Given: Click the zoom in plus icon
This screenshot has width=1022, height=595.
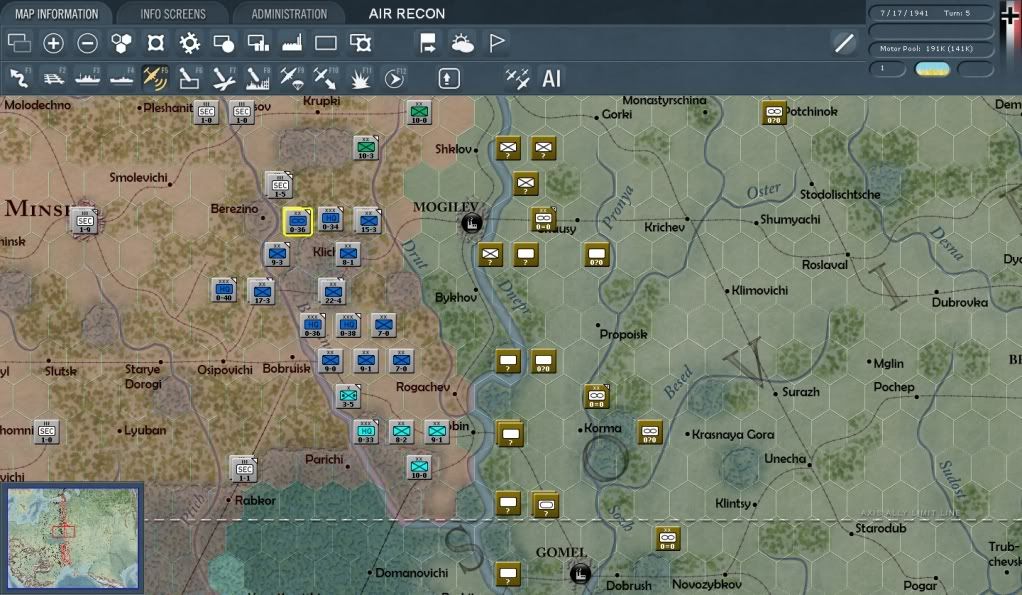Looking at the screenshot, I should pyautogui.click(x=53, y=43).
